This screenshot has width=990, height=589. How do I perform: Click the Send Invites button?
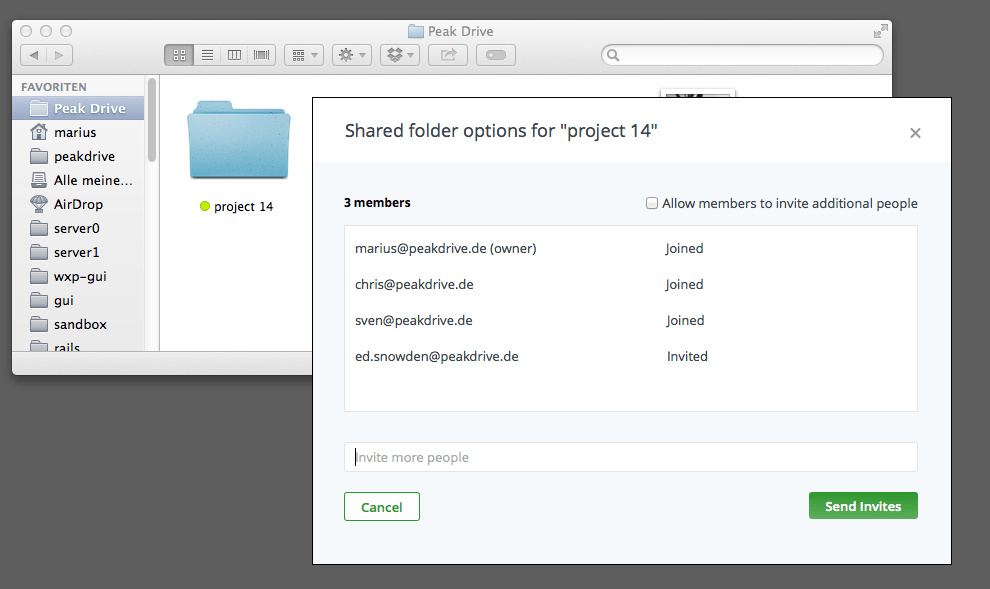click(x=863, y=506)
